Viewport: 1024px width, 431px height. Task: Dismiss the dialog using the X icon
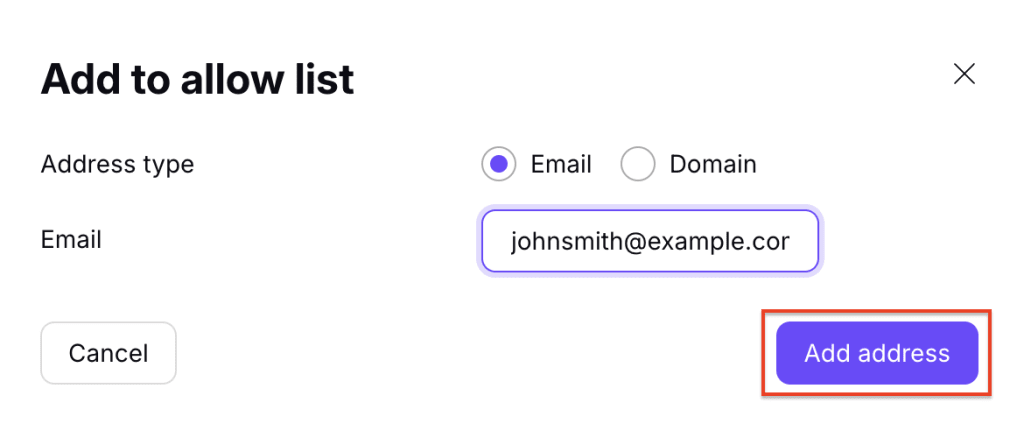[x=964, y=74]
